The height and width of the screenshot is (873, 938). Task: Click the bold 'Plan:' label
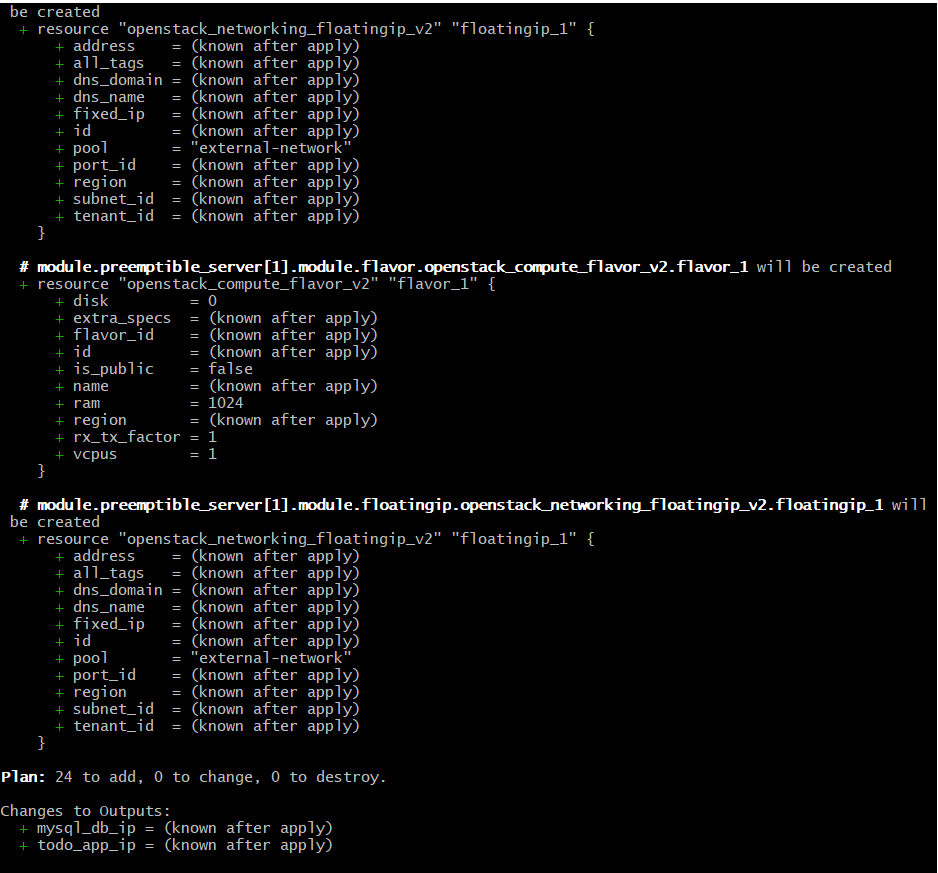(23, 777)
